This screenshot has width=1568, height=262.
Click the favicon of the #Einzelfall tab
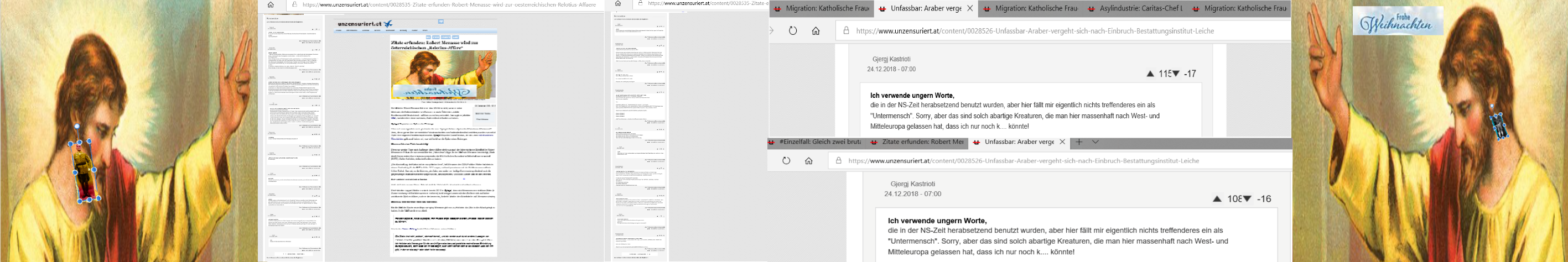pos(772,142)
